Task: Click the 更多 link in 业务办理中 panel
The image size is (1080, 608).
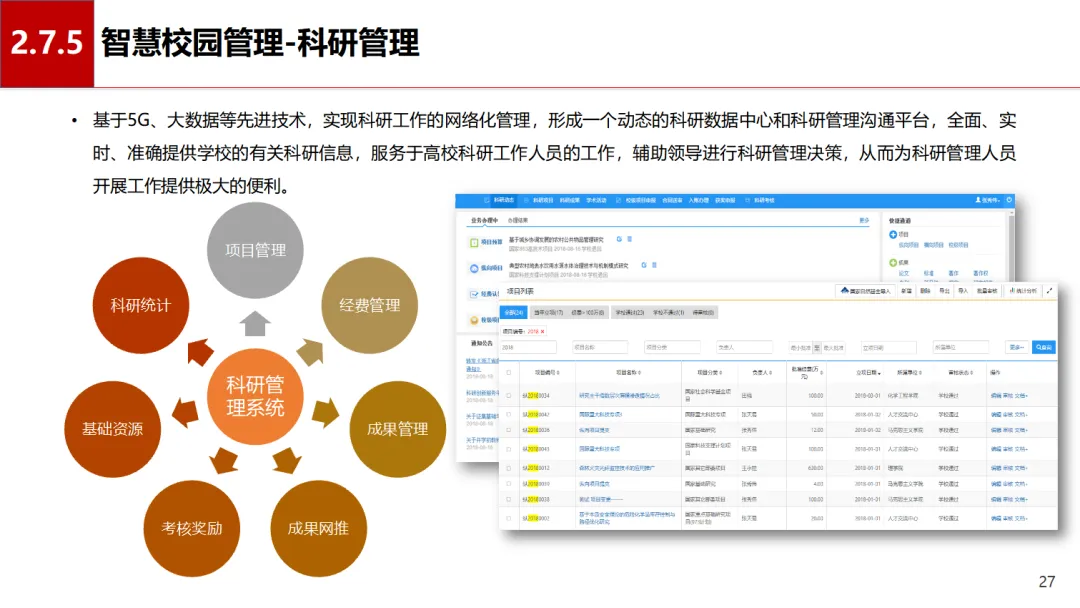Action: [x=864, y=220]
